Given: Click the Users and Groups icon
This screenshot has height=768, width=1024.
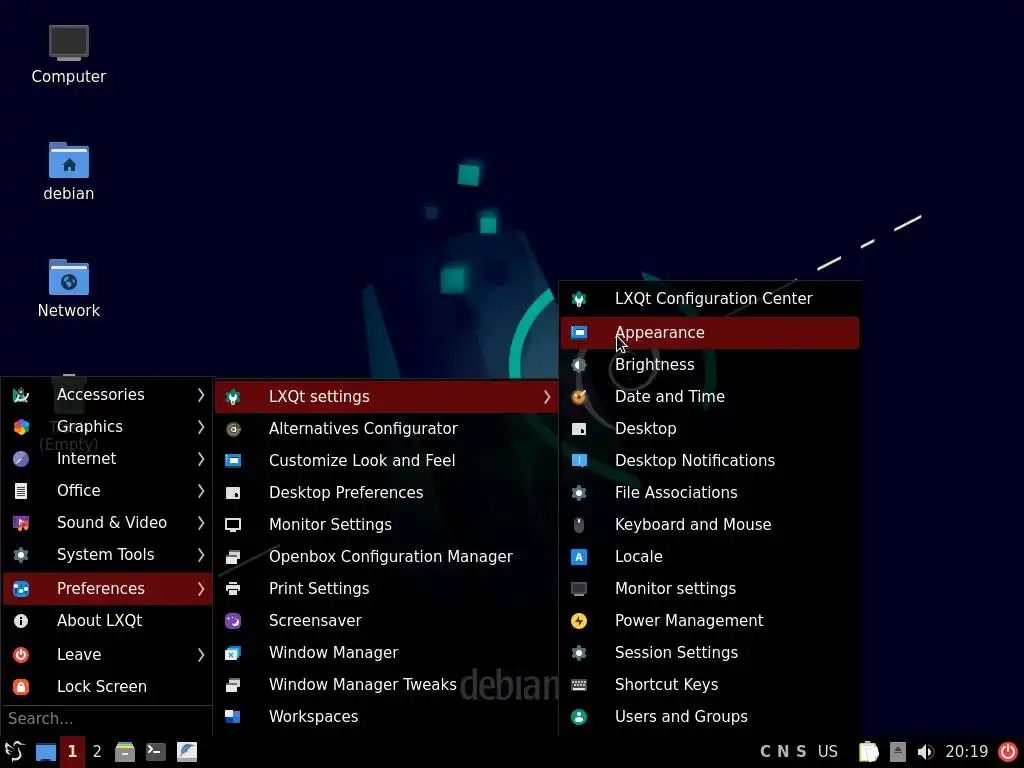Looking at the screenshot, I should [x=579, y=717].
